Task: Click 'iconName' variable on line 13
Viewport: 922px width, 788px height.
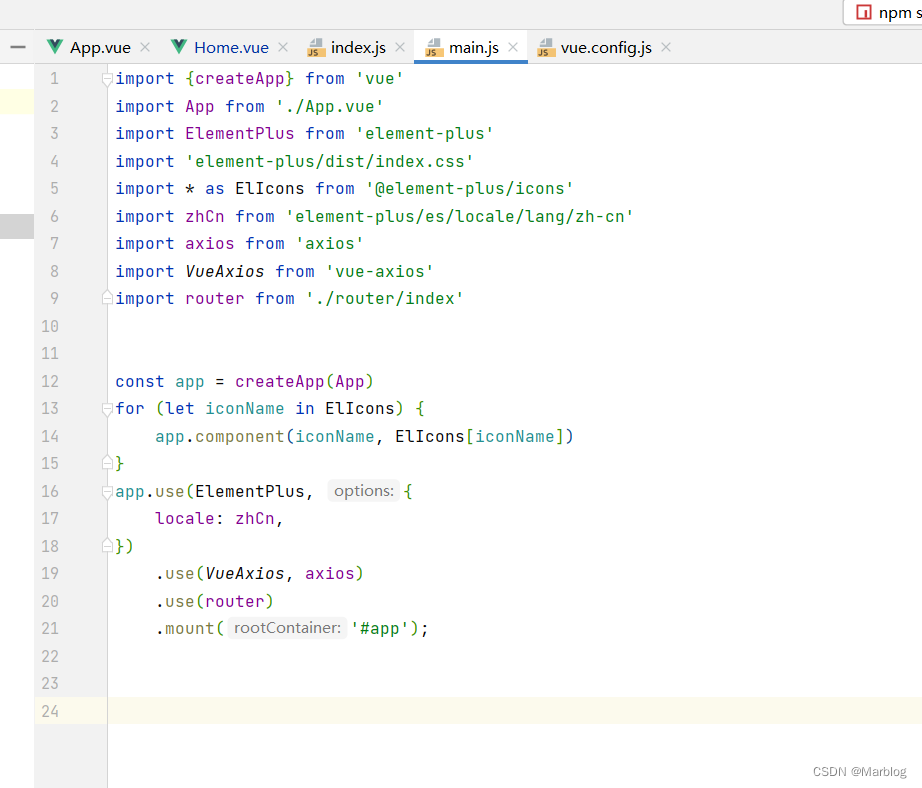Action: click(x=245, y=408)
